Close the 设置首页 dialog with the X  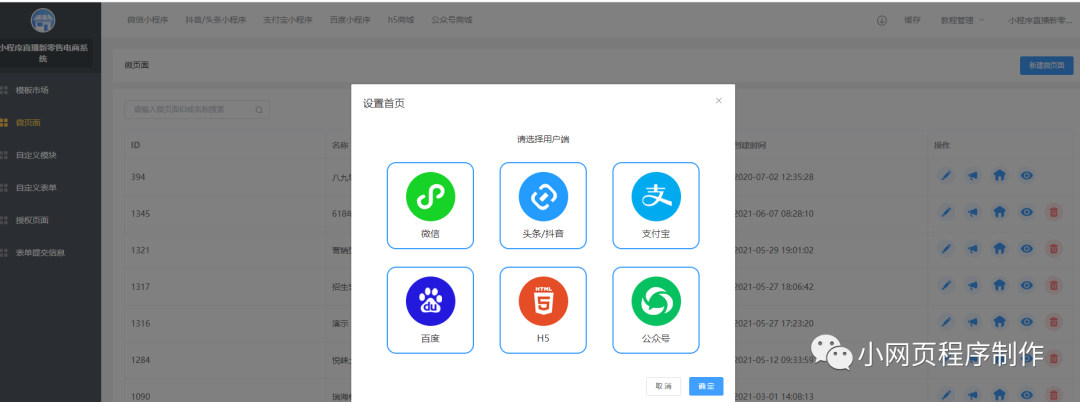[x=718, y=100]
